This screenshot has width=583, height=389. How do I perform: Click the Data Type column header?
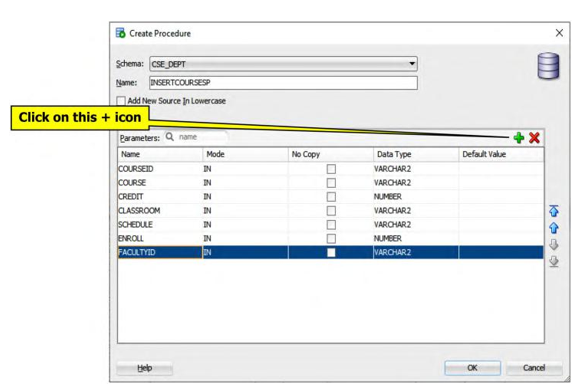pos(416,154)
